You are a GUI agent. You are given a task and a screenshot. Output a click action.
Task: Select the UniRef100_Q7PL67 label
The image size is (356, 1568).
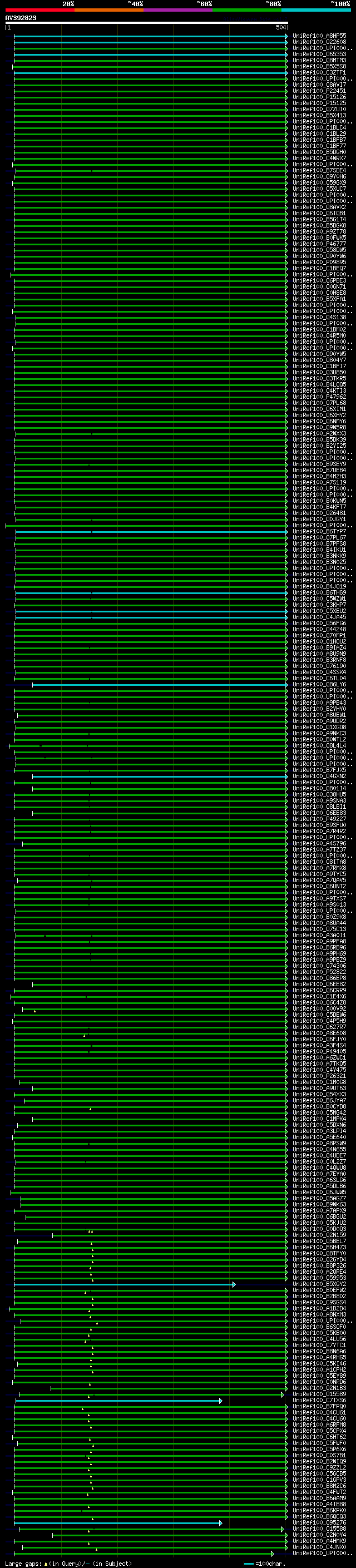click(x=319, y=537)
